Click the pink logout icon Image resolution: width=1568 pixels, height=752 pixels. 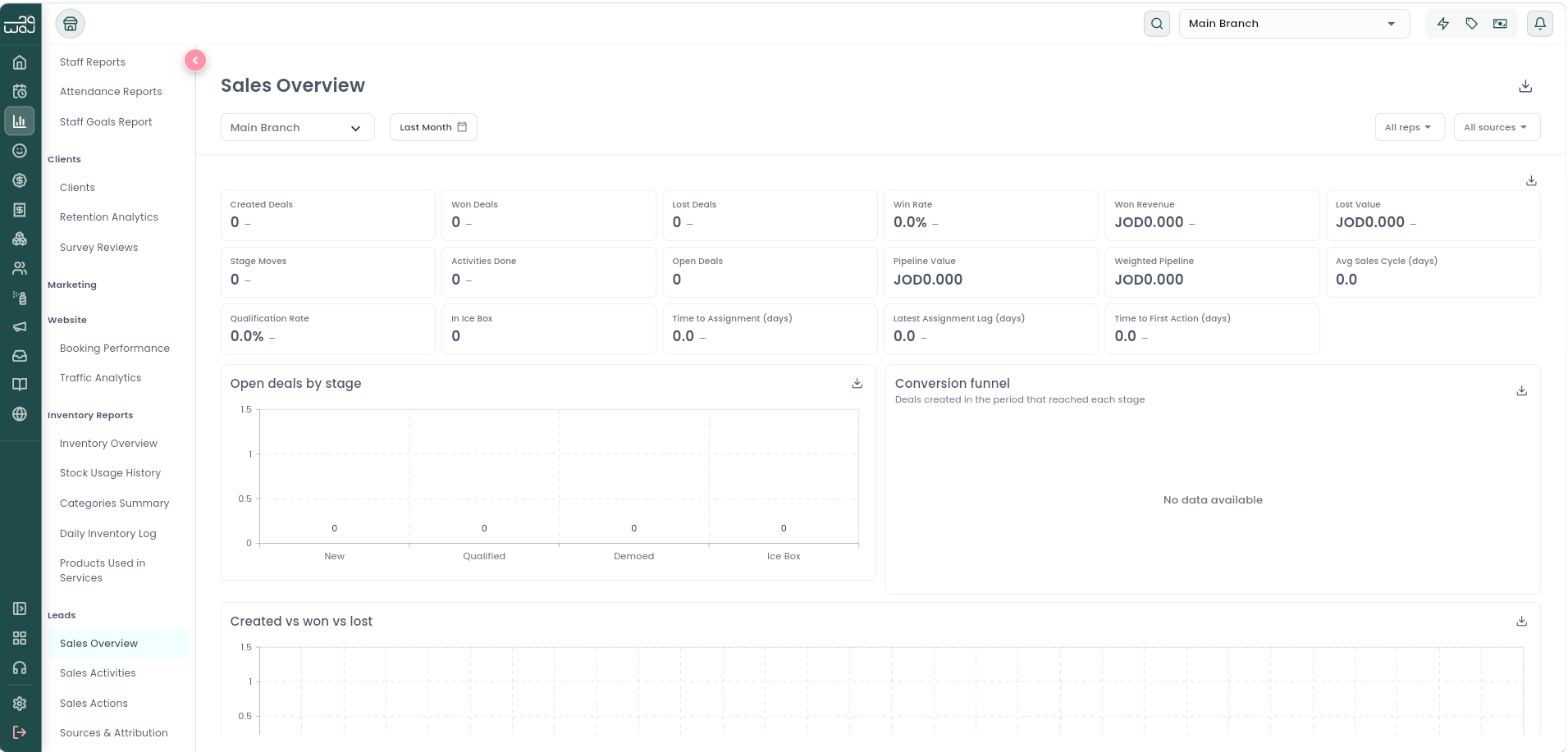(x=20, y=732)
